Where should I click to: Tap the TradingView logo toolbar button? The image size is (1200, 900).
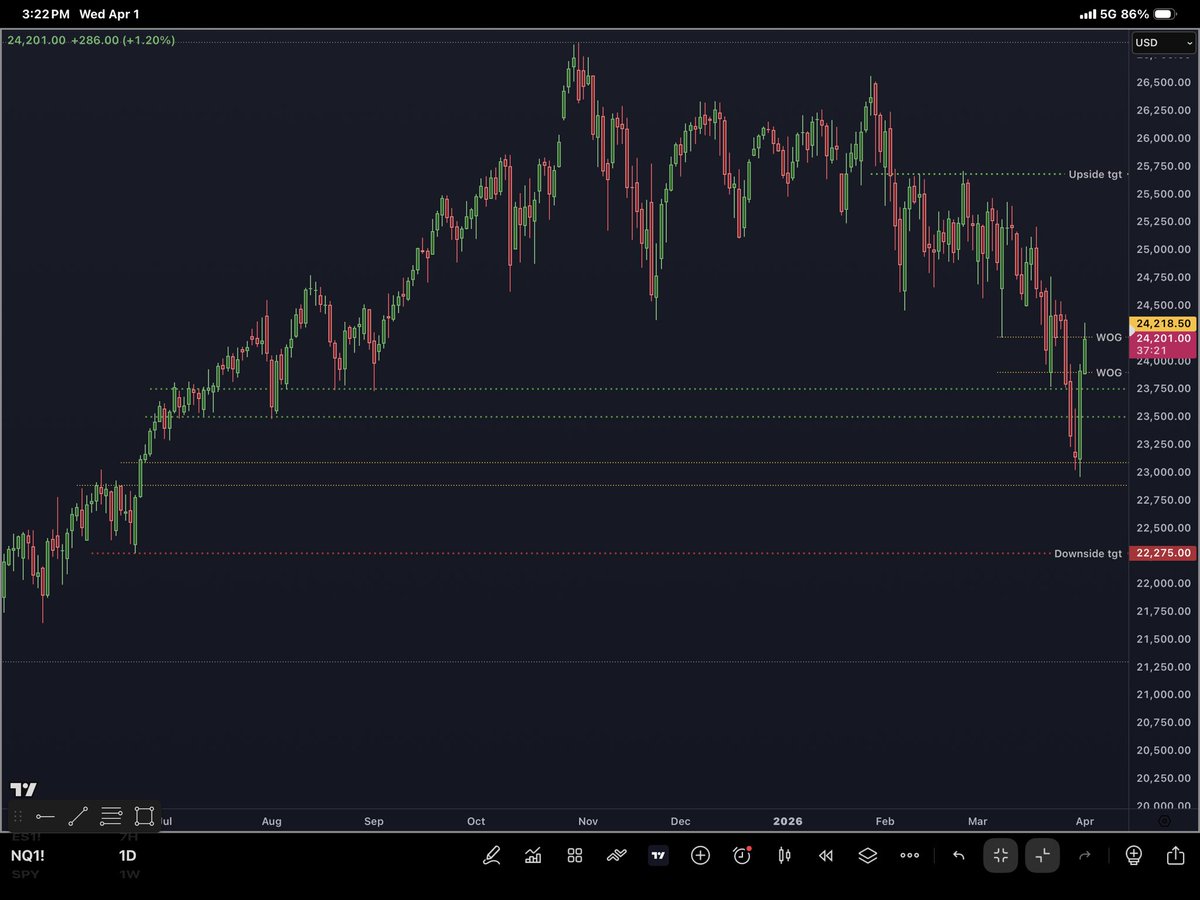[x=658, y=855]
